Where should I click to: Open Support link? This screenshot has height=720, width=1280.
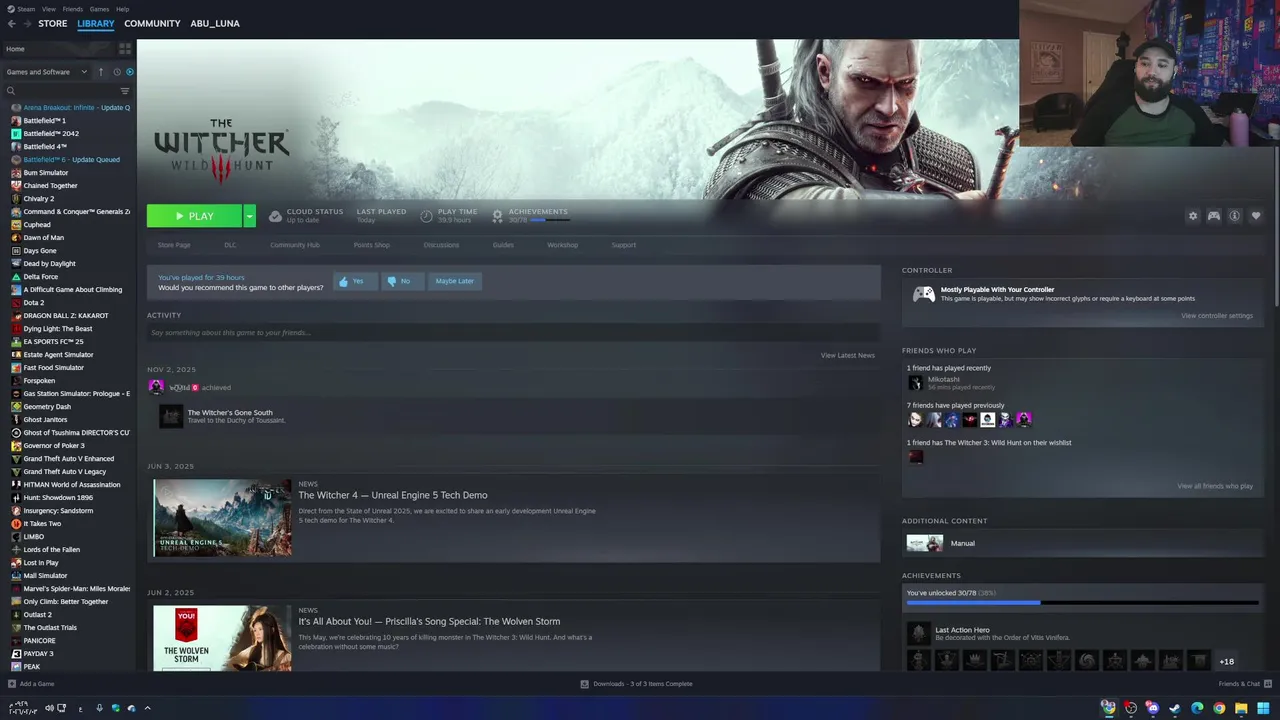pos(623,245)
